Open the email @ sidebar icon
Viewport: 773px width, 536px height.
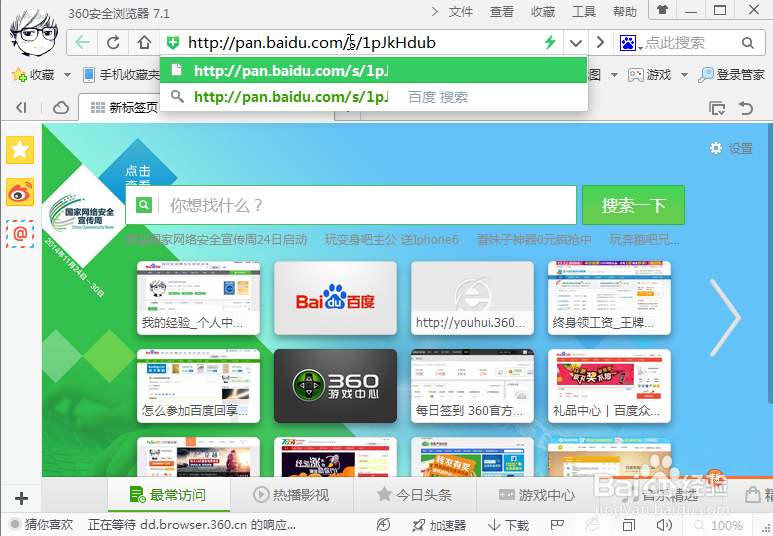[x=20, y=234]
